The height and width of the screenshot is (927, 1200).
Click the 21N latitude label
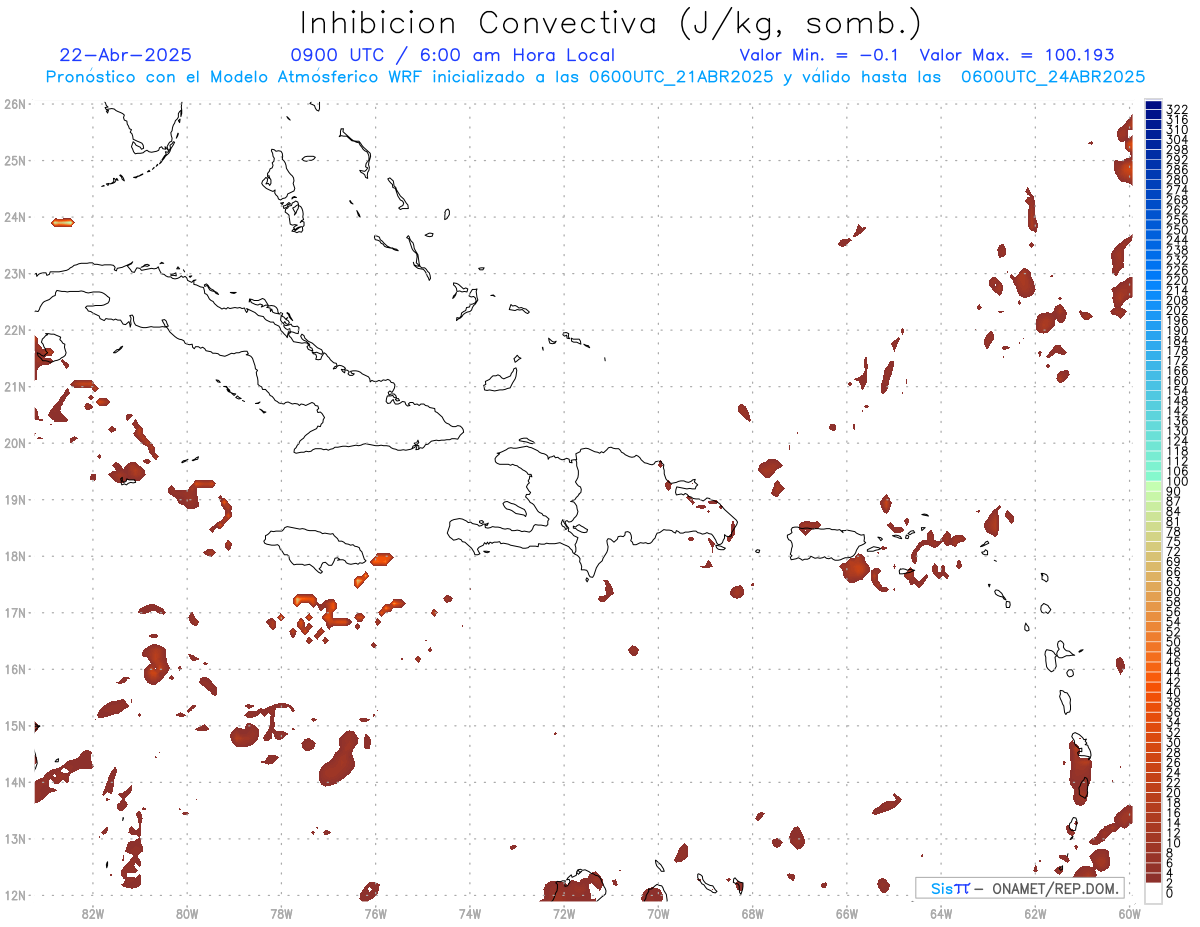coord(14,386)
